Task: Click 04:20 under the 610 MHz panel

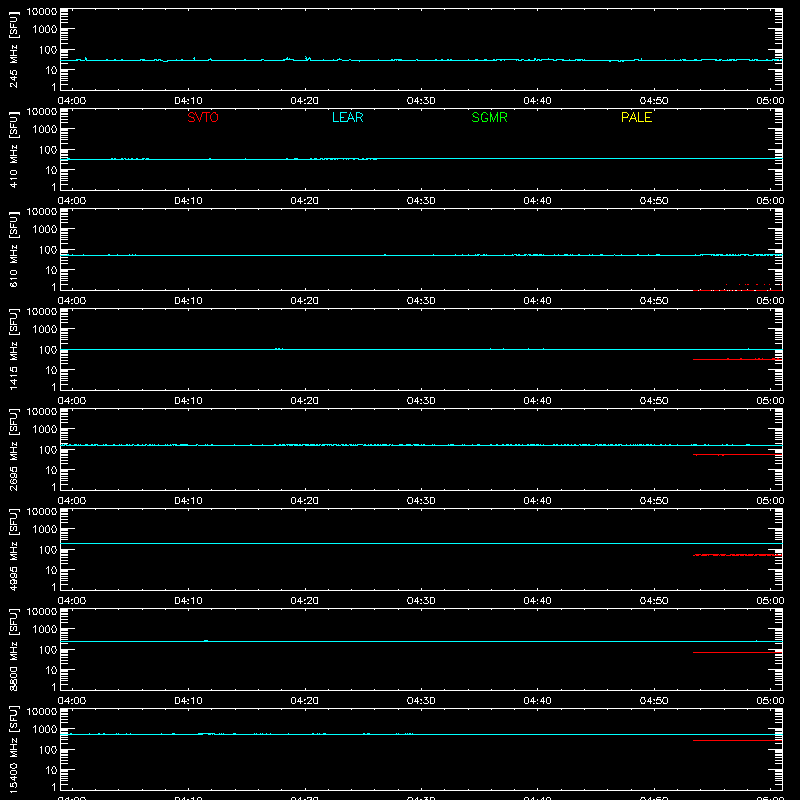Action: 305,301
